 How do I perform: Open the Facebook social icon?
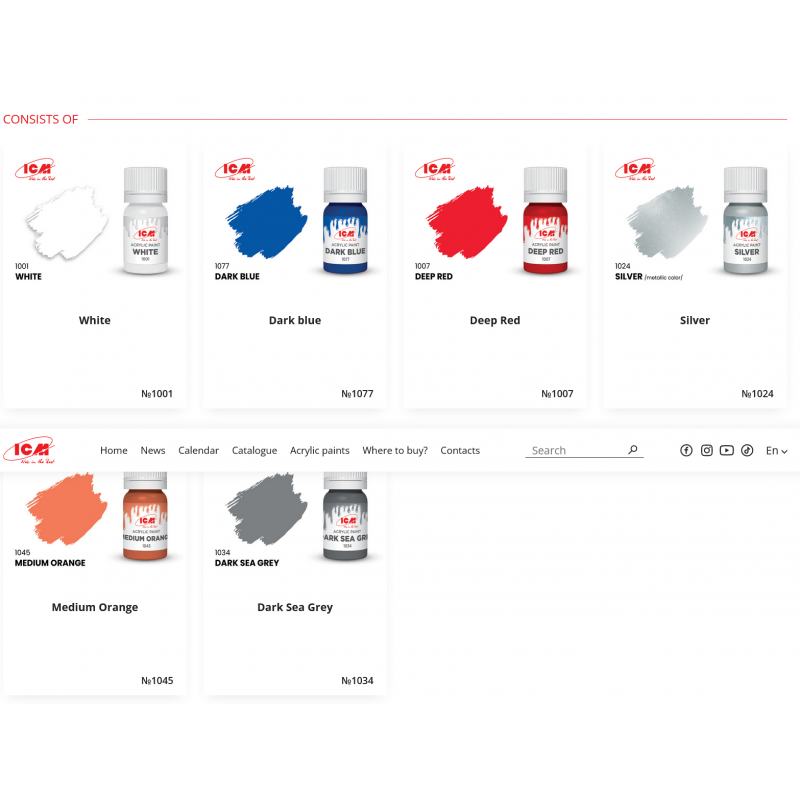pyautogui.click(x=686, y=450)
